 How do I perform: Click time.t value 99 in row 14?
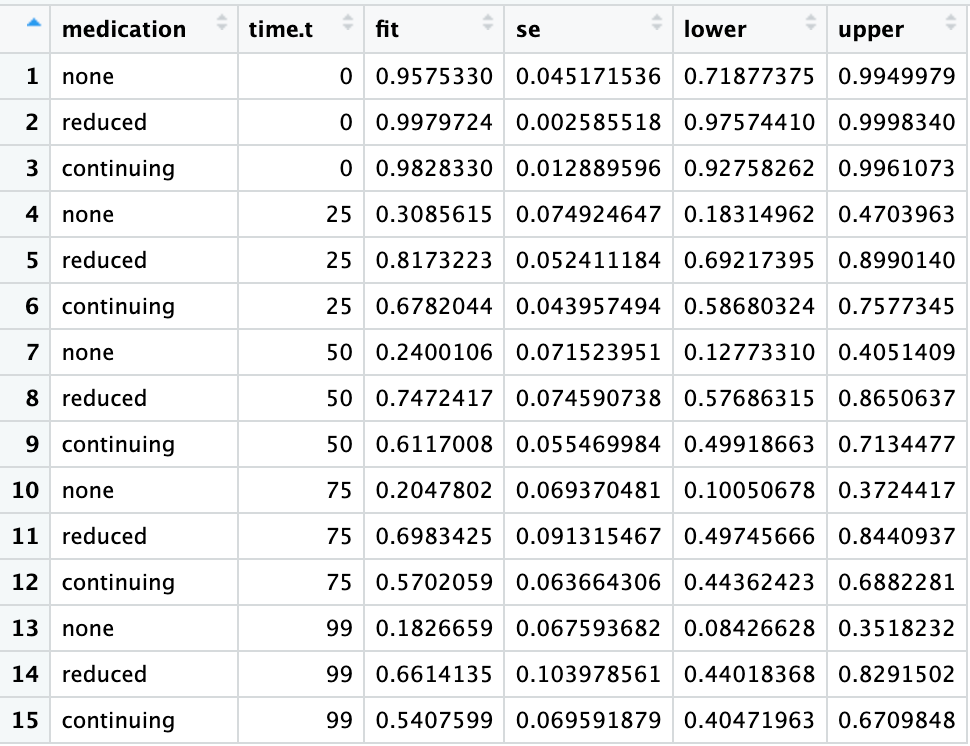point(339,674)
